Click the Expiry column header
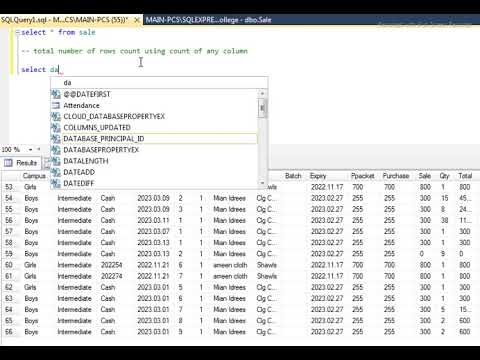The width and height of the screenshot is (480, 360). pos(318,176)
